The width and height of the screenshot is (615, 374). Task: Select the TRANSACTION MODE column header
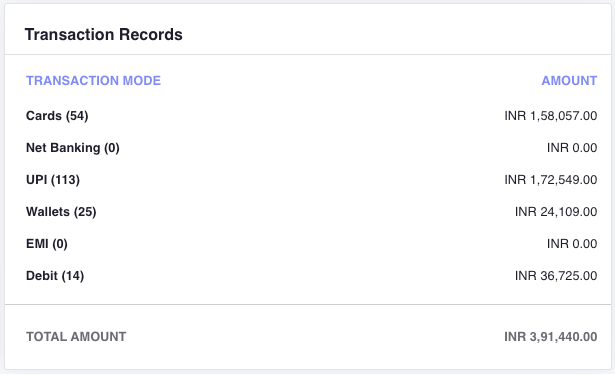(93, 81)
